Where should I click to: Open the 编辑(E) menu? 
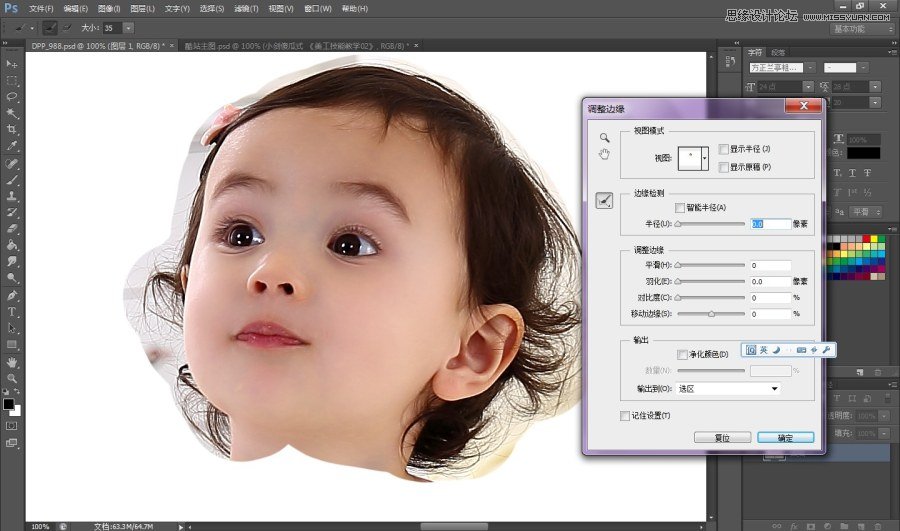76,9
